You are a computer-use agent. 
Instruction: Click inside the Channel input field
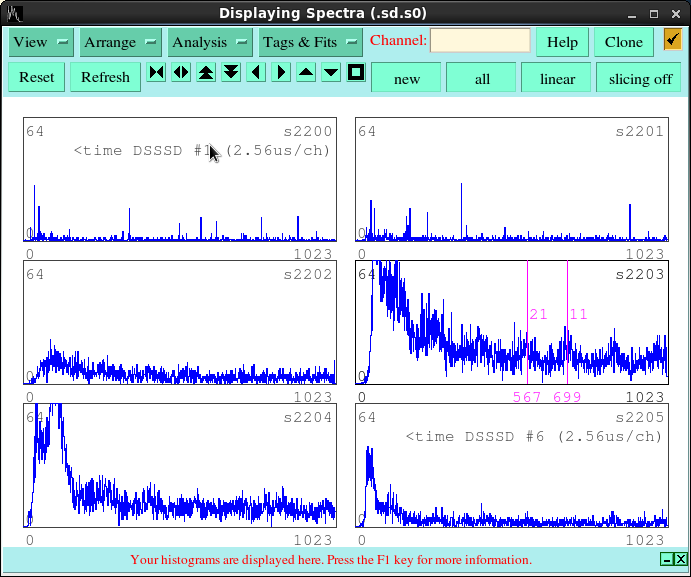click(480, 41)
